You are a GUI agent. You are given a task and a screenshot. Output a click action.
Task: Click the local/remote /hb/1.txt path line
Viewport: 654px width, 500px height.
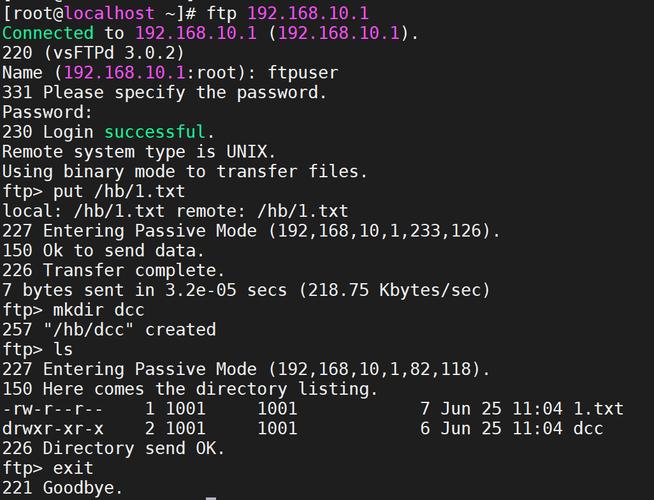[175, 211]
